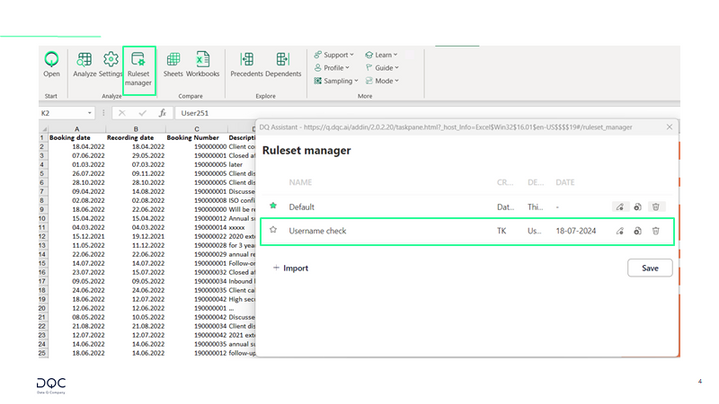Click the NAME column header
The image size is (719, 404).
(x=300, y=183)
